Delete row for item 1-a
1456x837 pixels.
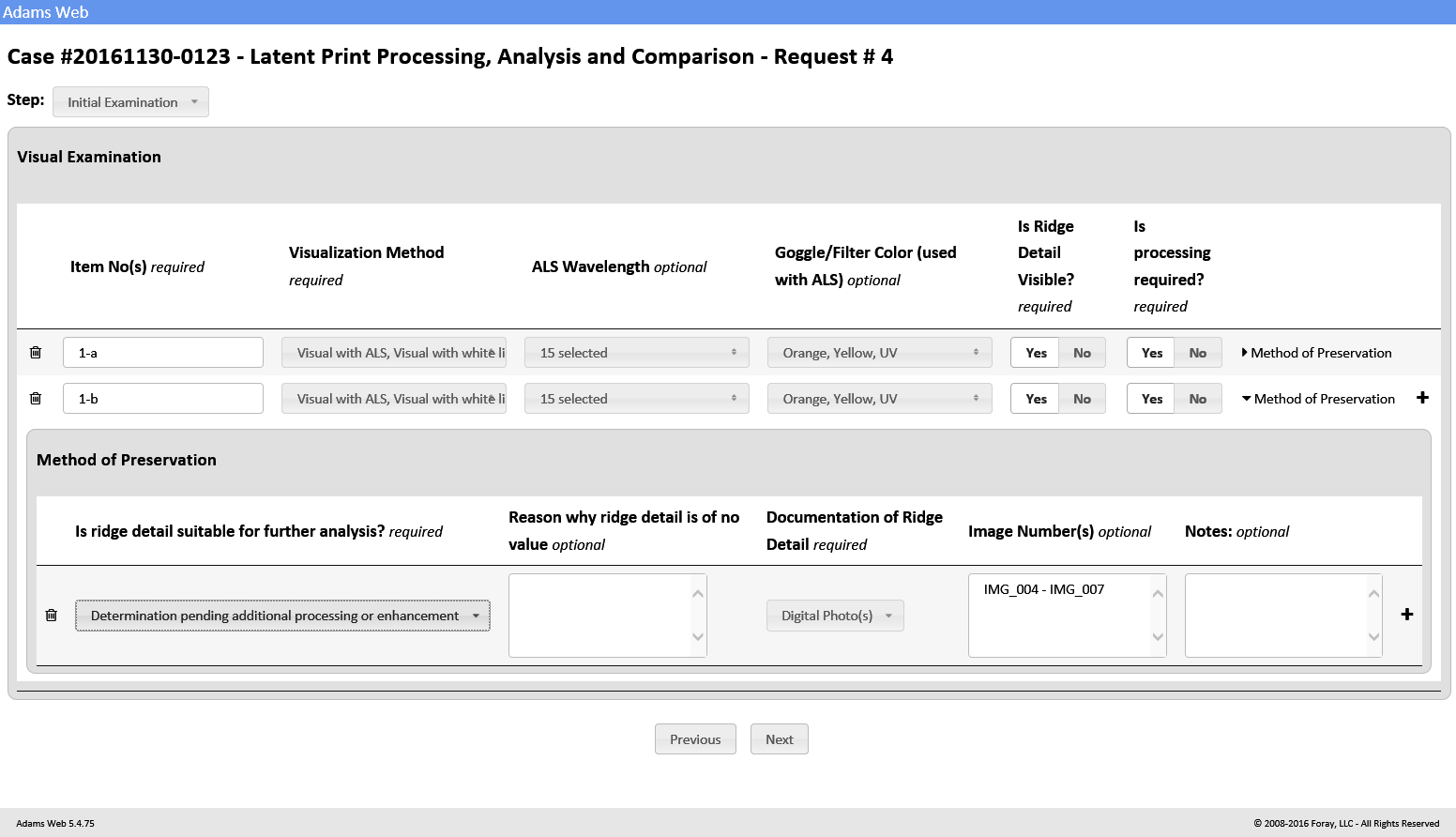point(36,353)
